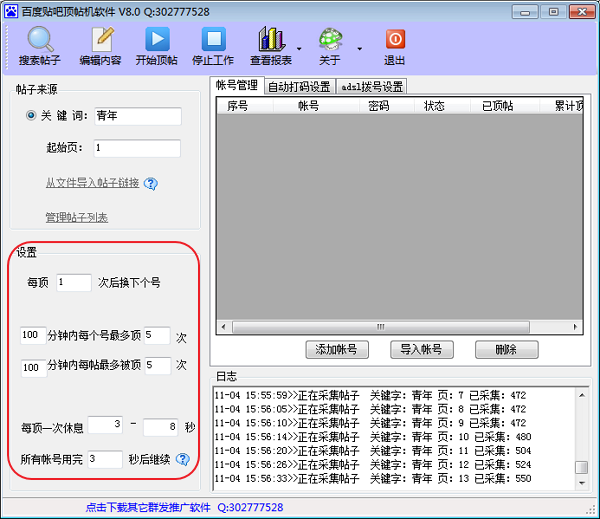Click minutes field before 分钟内每个号最多顶
Viewport: 600px width, 519px height.
33,335
